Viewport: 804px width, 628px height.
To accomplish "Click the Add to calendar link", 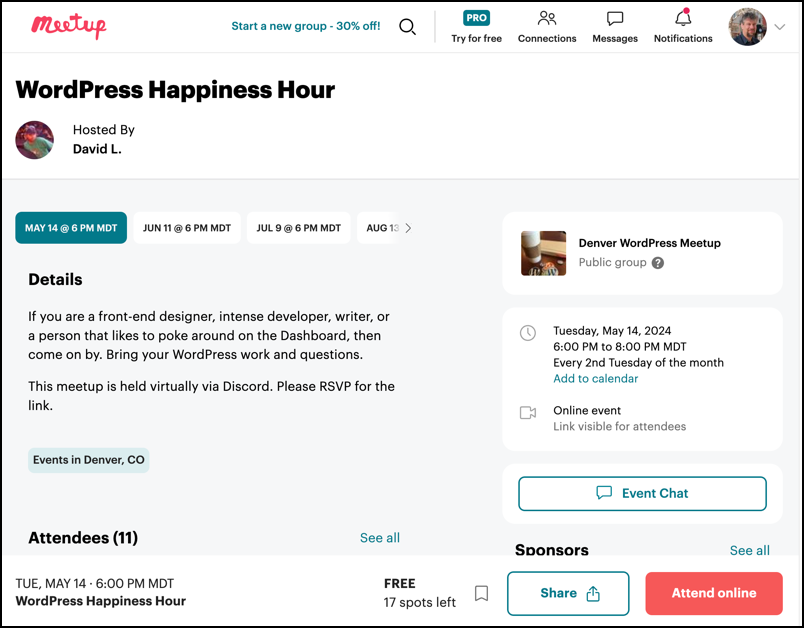I will tap(595, 379).
